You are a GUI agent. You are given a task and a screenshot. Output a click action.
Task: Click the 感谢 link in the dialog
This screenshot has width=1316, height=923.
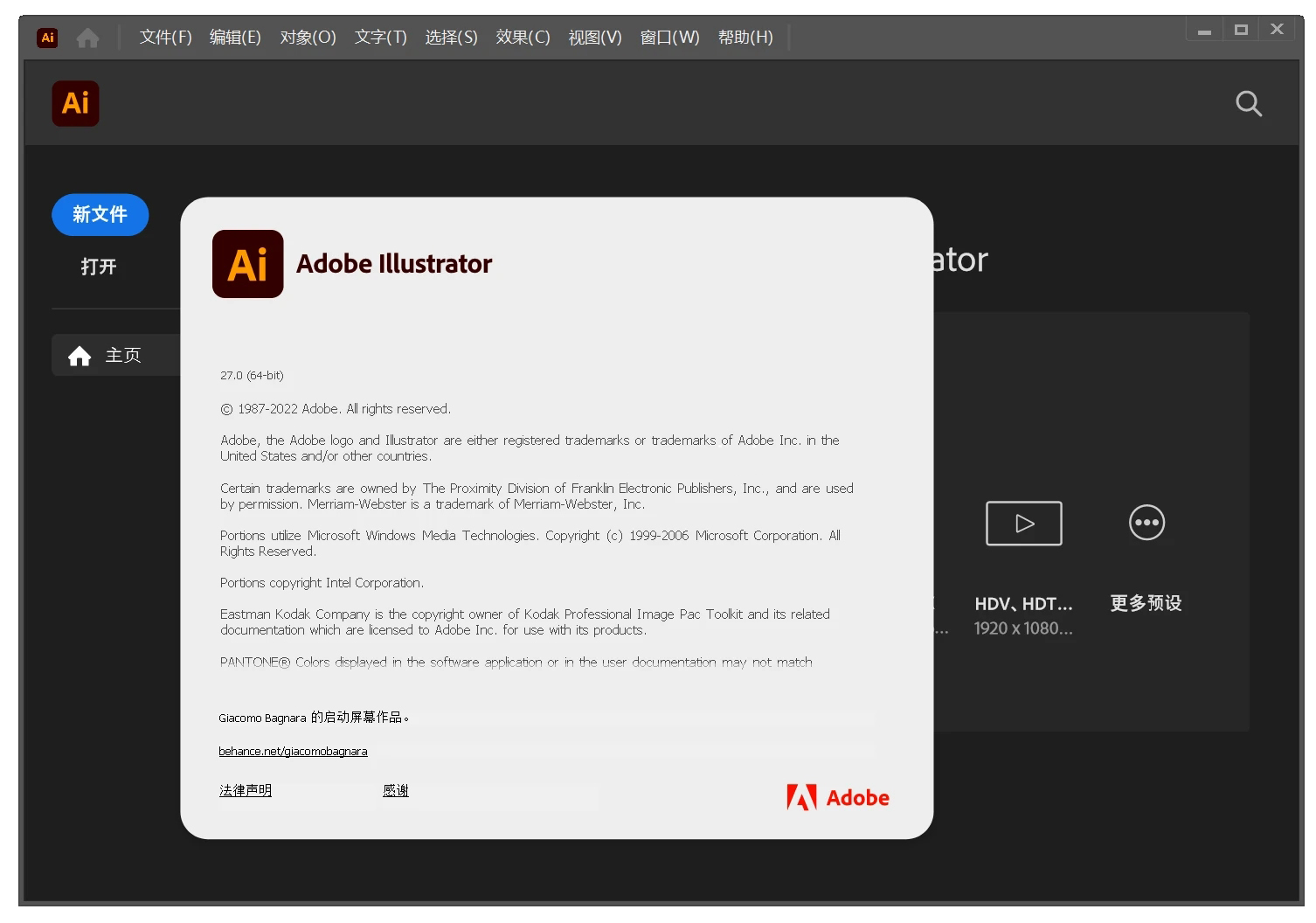(x=395, y=789)
